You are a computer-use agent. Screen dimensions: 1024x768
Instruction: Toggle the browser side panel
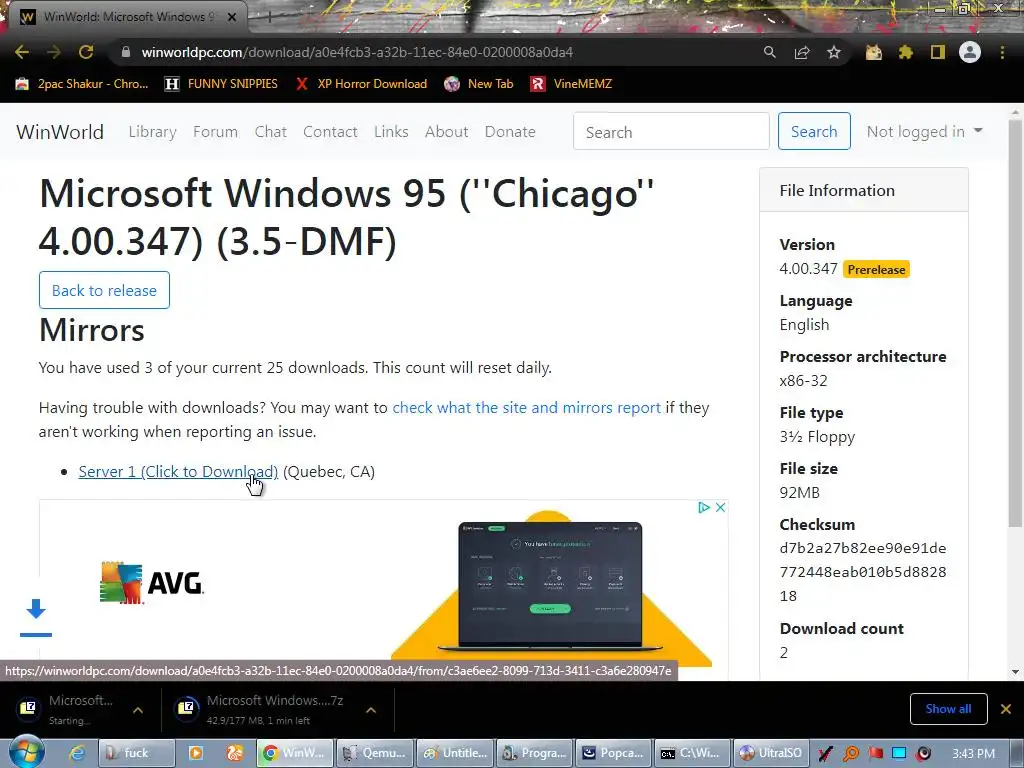938,52
